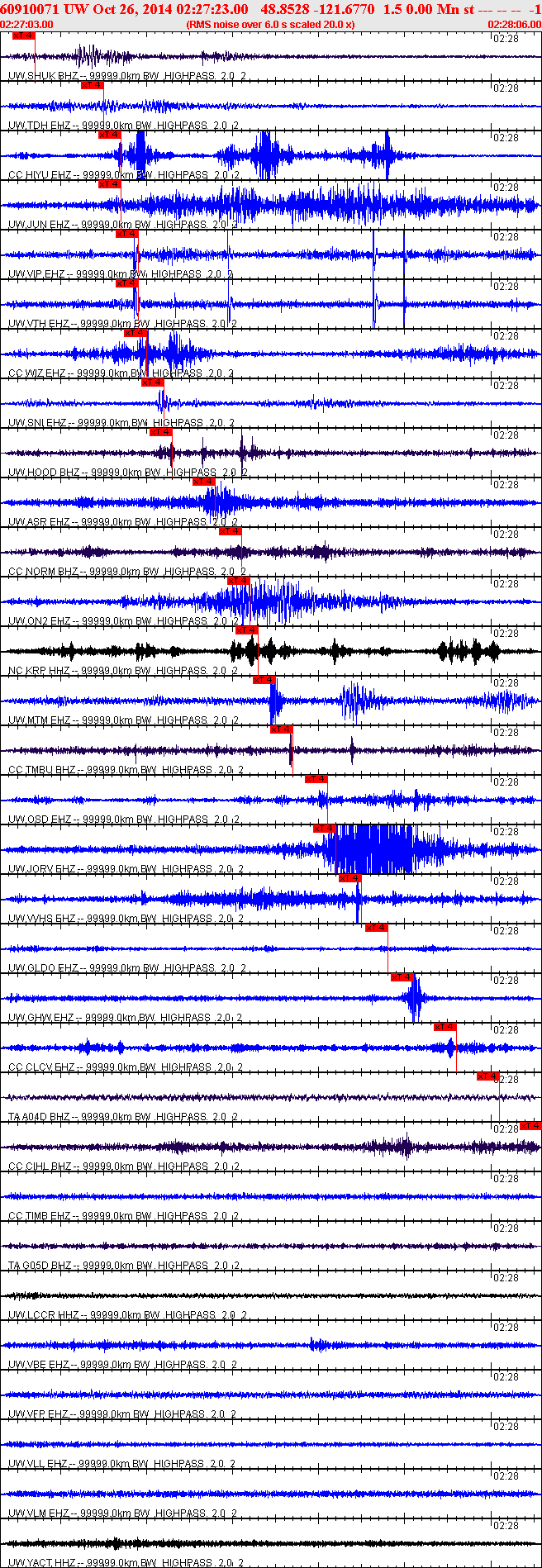Click the RMS noise scaling note

pos(271,24)
